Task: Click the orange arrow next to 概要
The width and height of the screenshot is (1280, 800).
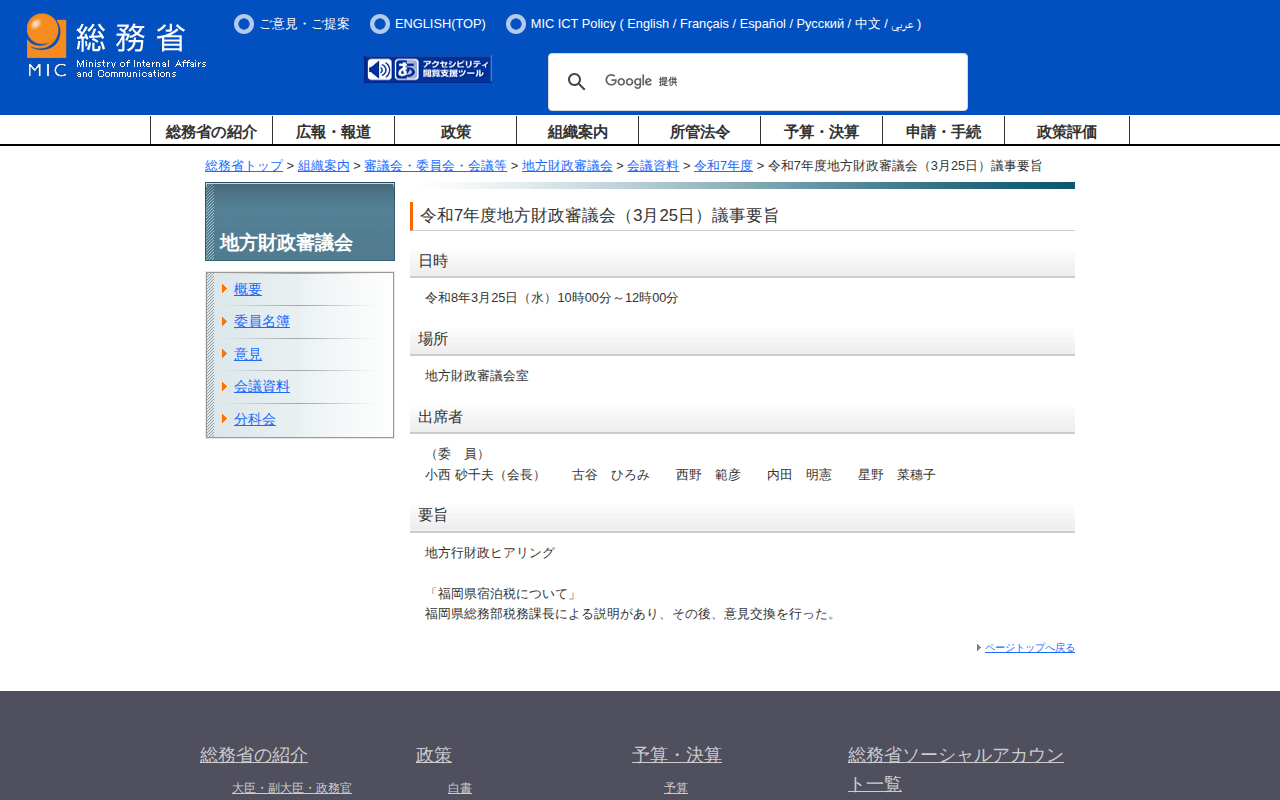Action: 225,289
